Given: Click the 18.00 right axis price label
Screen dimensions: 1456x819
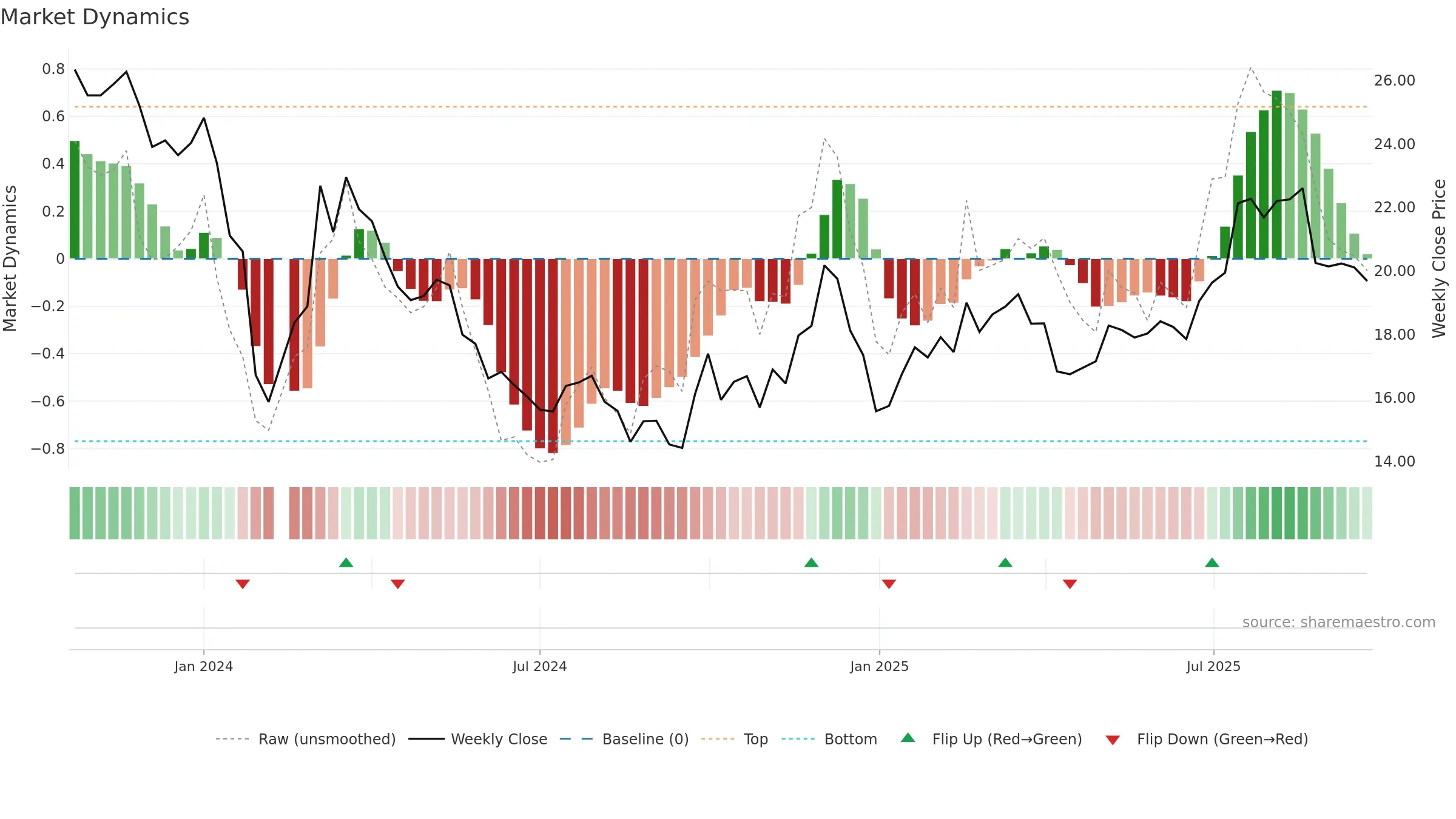Looking at the screenshot, I should point(1395,335).
